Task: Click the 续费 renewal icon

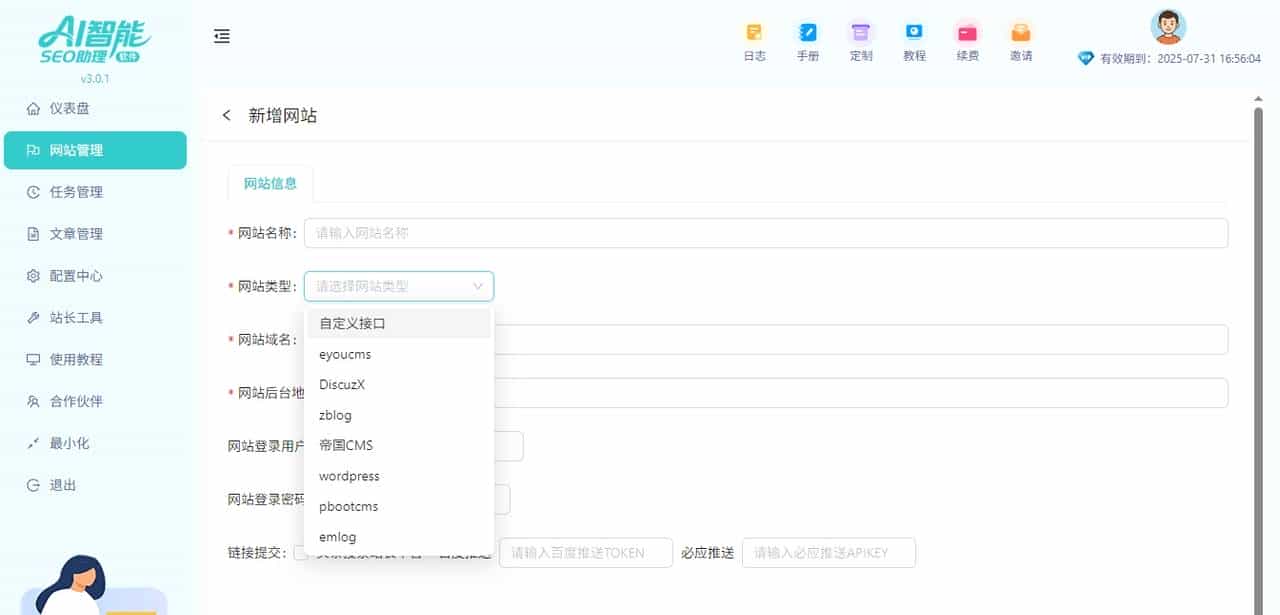Action: (967, 38)
